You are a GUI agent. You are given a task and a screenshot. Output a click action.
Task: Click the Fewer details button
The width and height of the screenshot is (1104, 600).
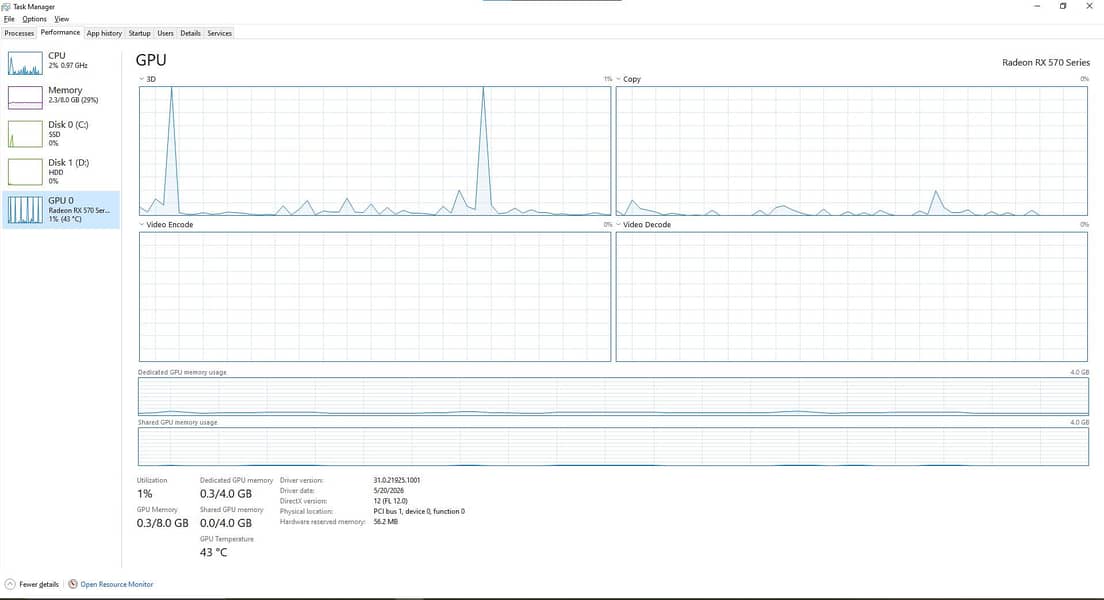(x=32, y=585)
